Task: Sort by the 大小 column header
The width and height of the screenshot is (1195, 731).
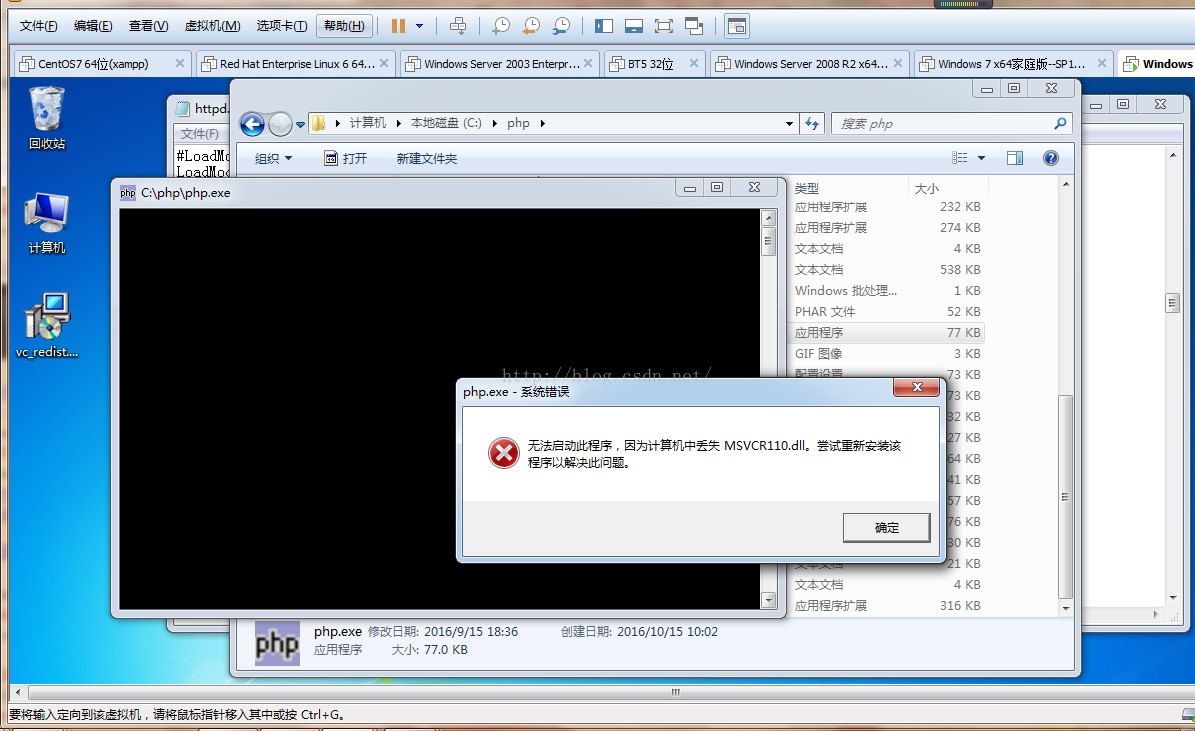Action: [948, 188]
